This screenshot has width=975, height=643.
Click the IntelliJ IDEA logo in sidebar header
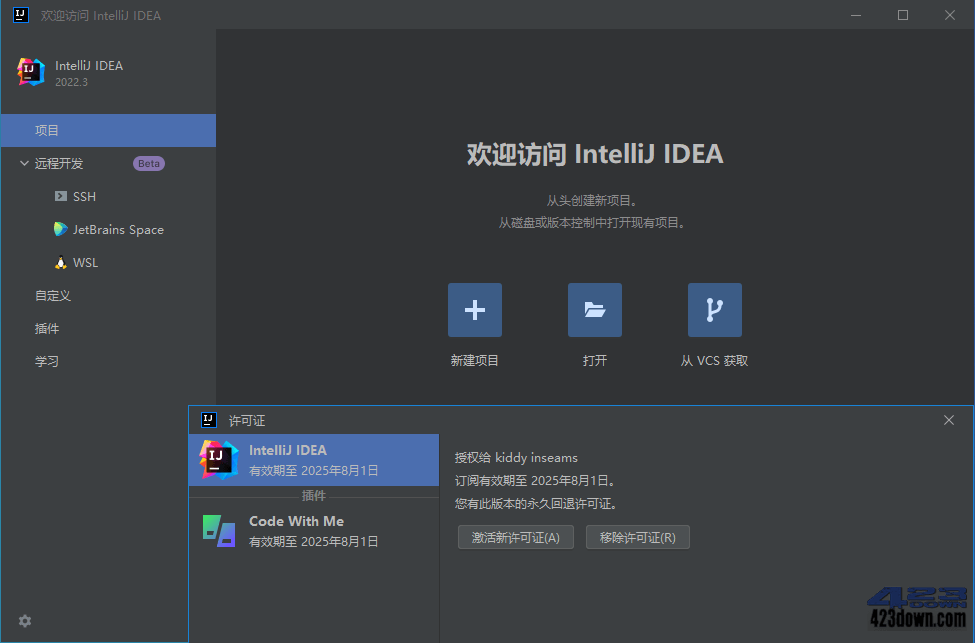(31, 72)
